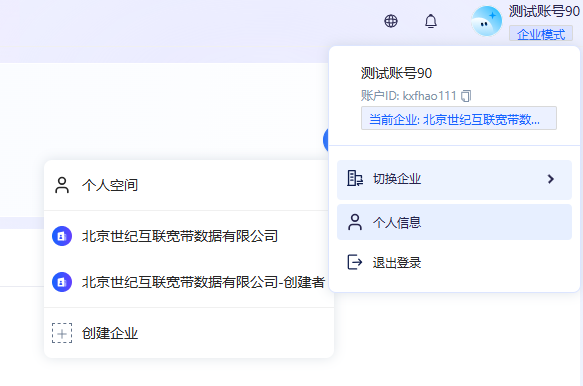Click the panel name 测试账号90

(396, 73)
